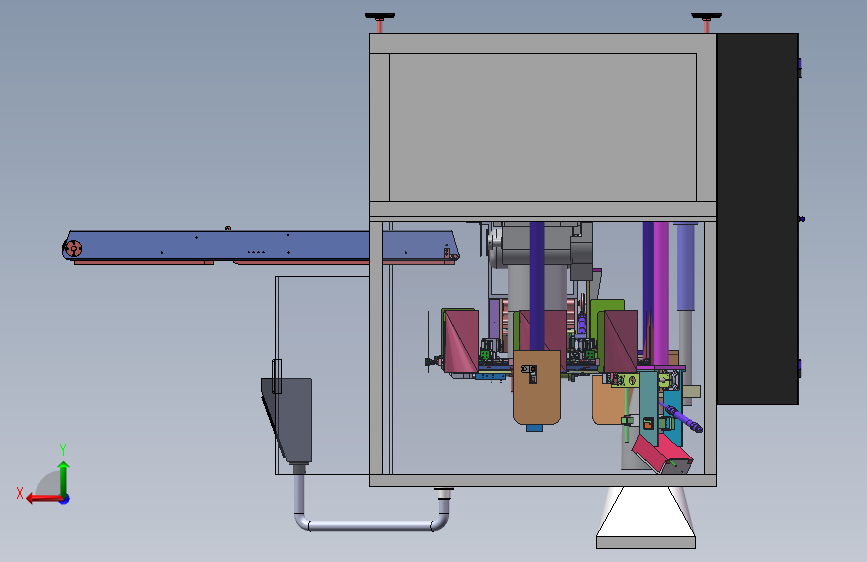
Task: Select the long blue conveyor arm
Action: click(x=260, y=246)
